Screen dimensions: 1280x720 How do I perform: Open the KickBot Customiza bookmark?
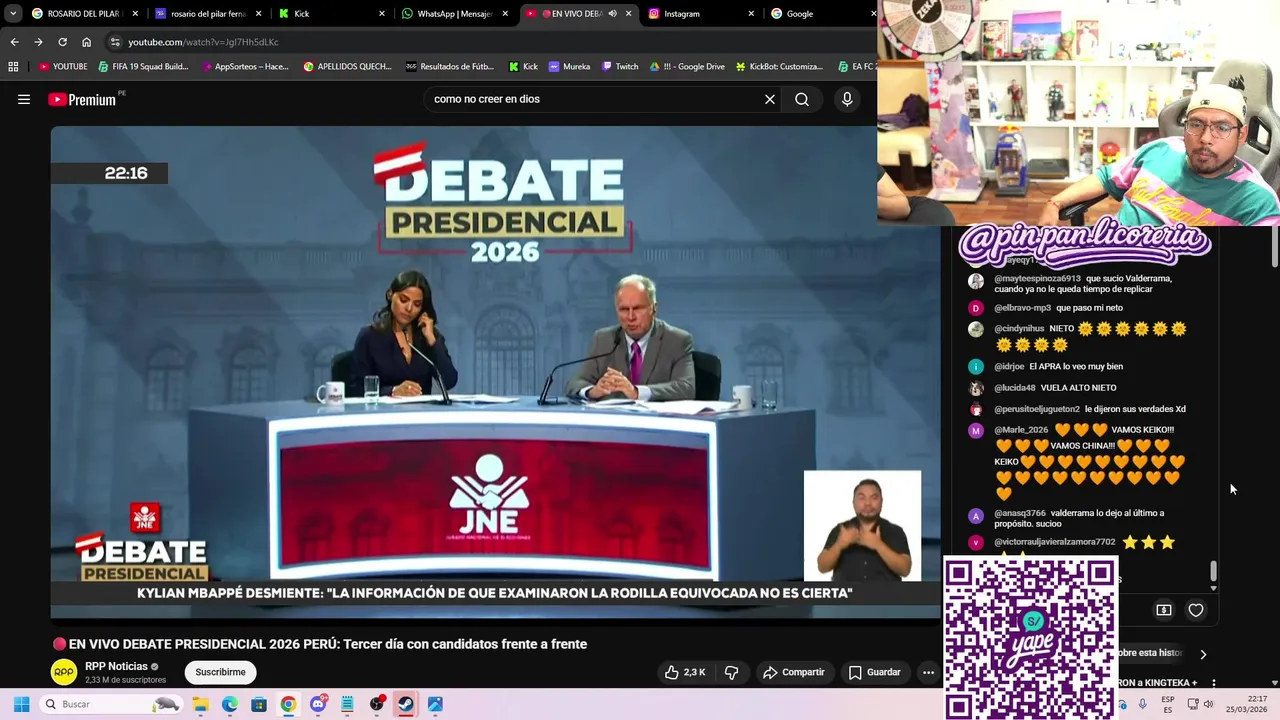pyautogui.click(x=779, y=66)
